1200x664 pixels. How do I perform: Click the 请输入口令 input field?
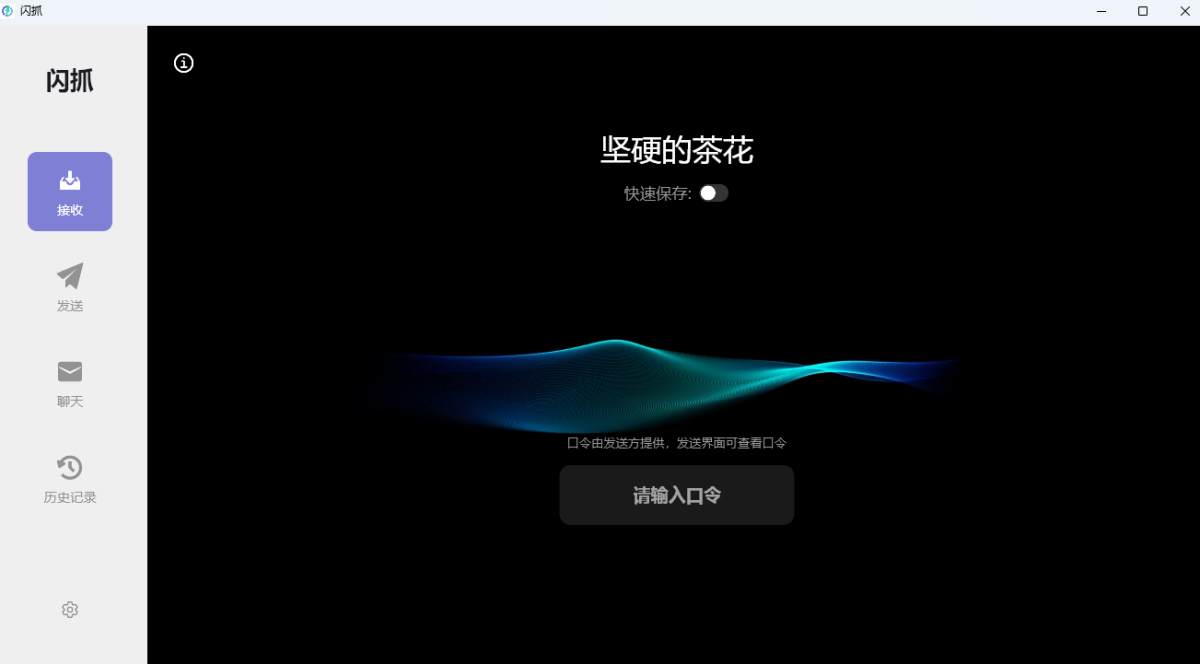(x=676, y=495)
